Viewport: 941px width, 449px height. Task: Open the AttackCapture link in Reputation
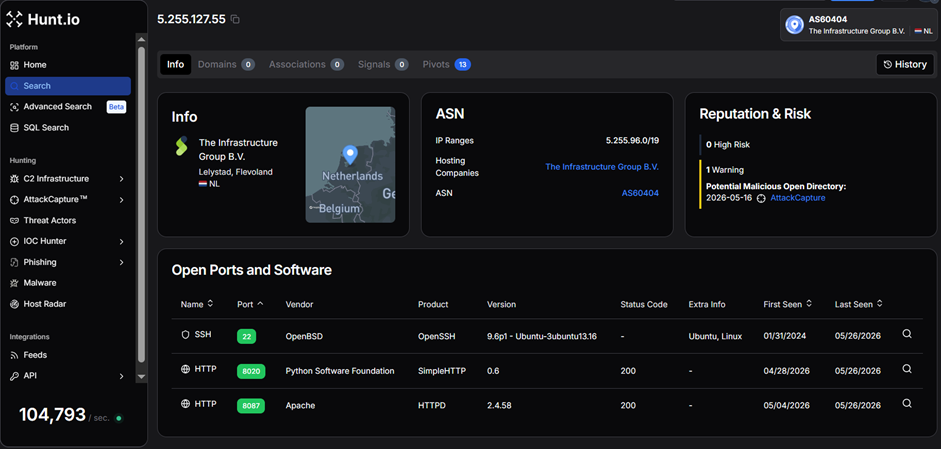click(798, 198)
